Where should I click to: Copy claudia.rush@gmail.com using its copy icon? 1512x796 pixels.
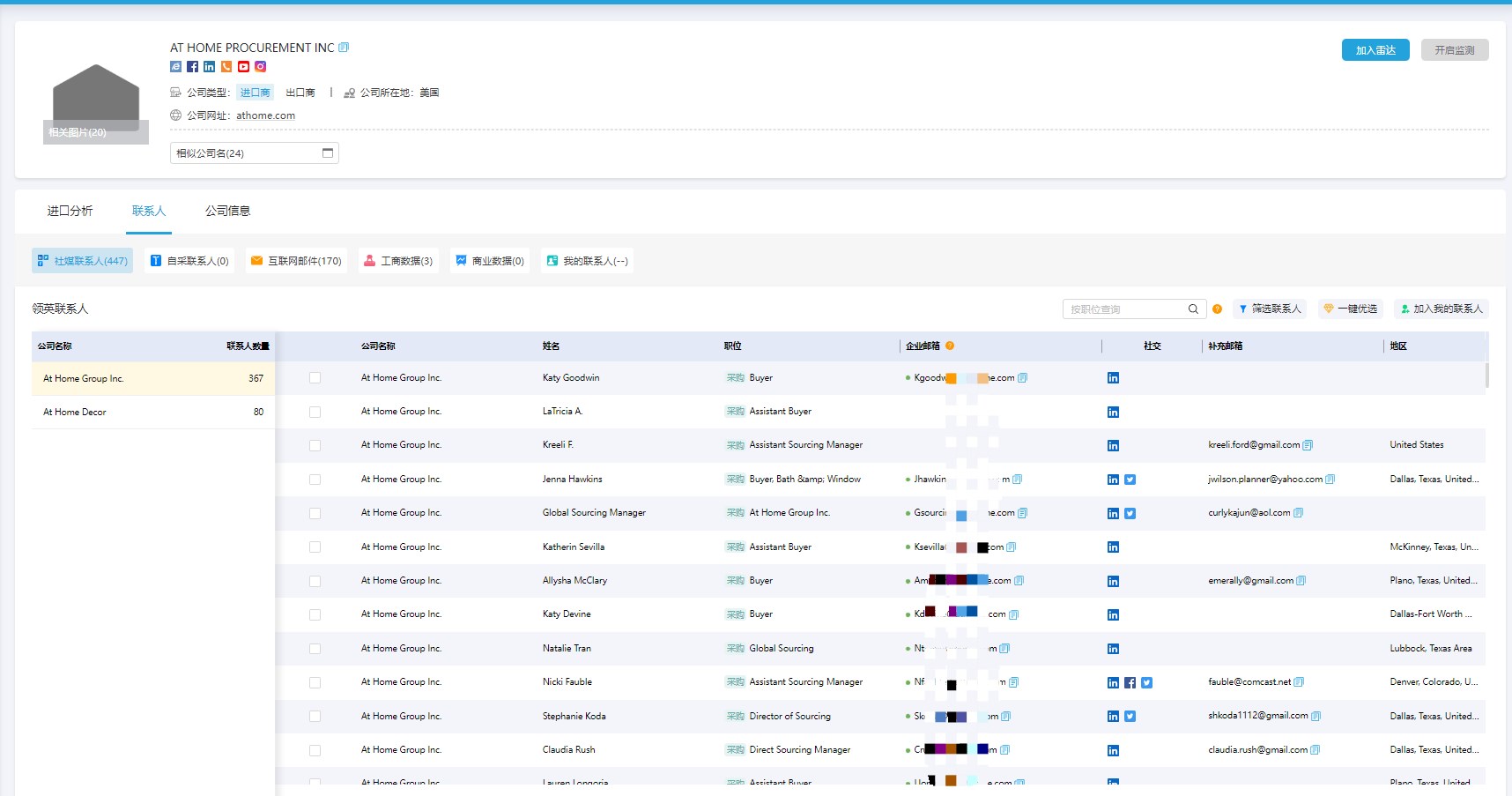pos(1315,750)
